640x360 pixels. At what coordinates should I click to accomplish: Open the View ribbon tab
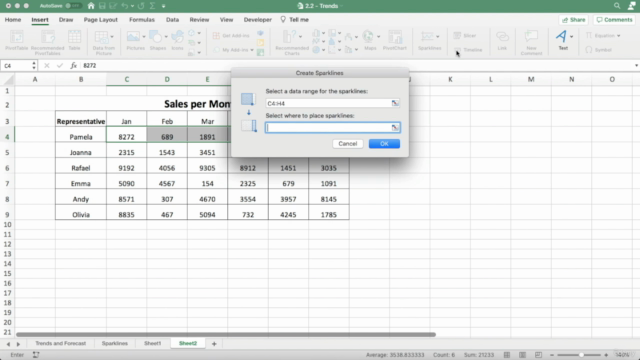226,20
